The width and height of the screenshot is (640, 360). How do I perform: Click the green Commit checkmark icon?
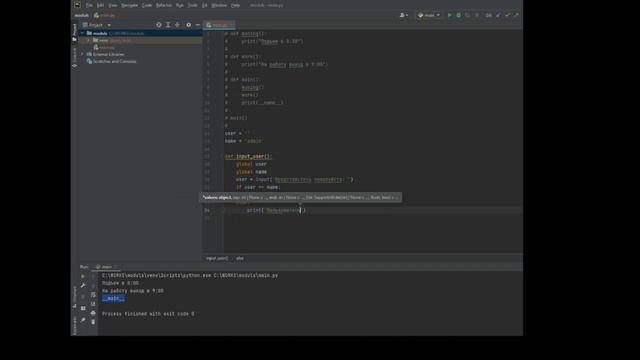pos(507,15)
